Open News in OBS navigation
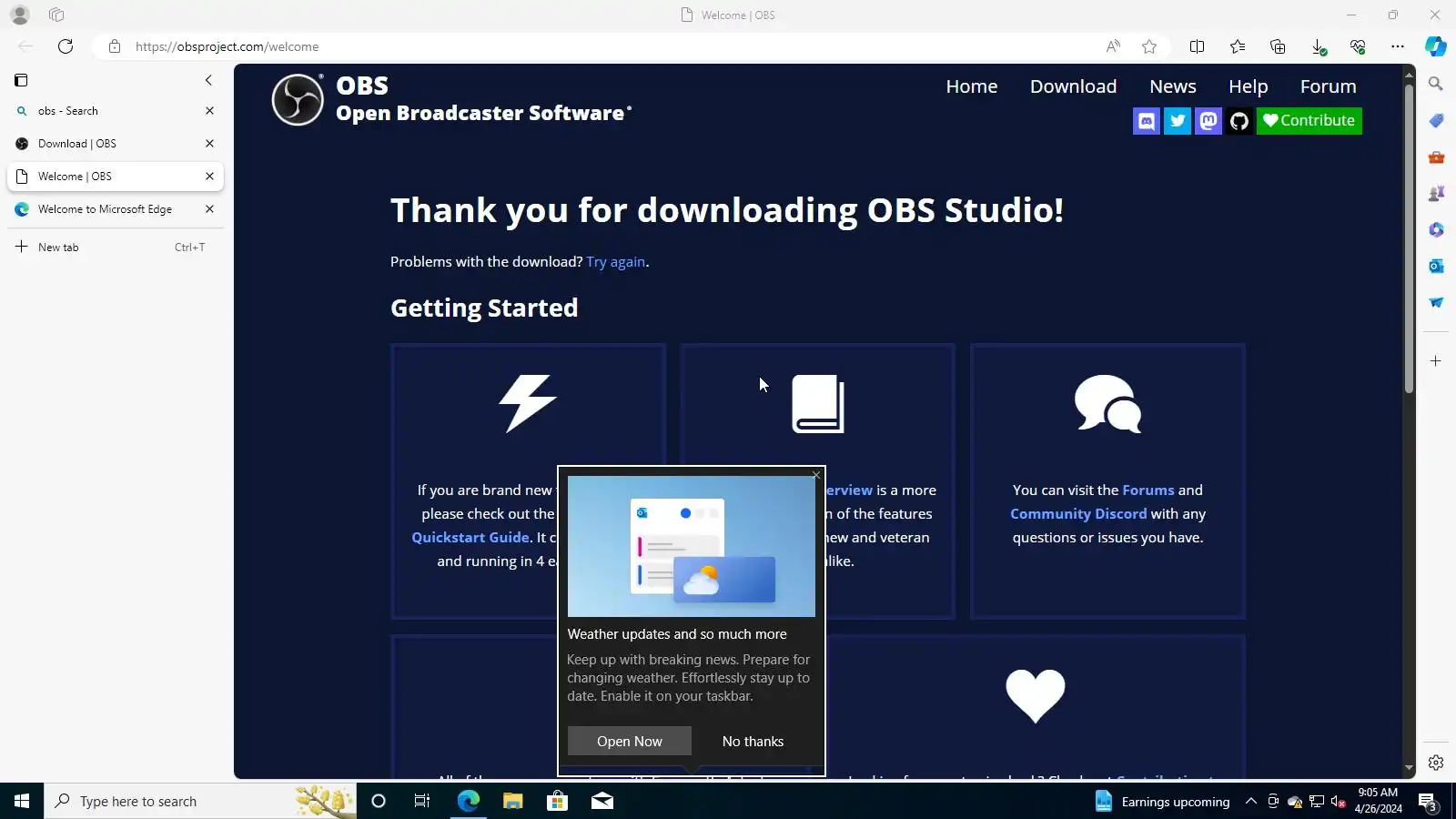 point(1173,86)
